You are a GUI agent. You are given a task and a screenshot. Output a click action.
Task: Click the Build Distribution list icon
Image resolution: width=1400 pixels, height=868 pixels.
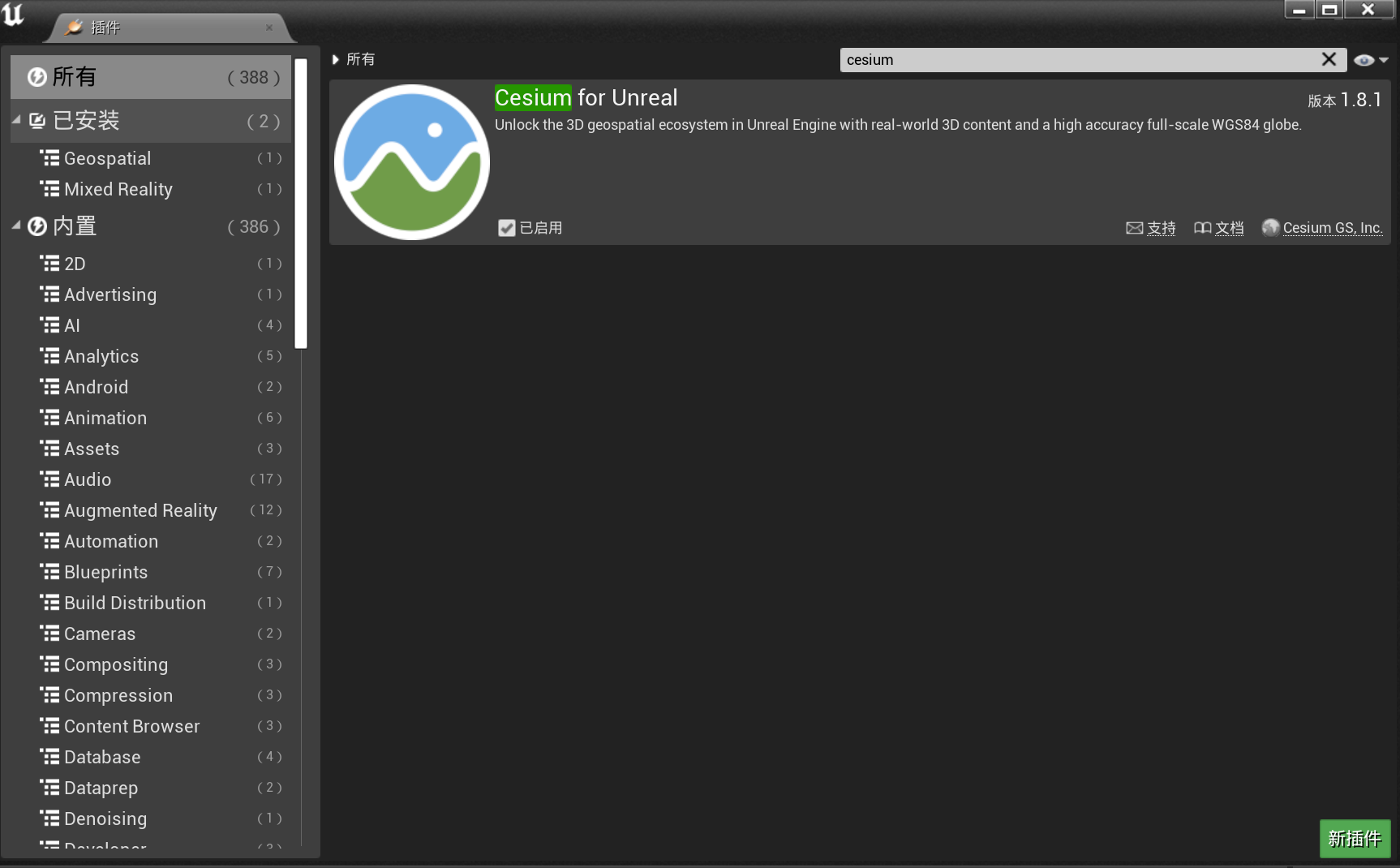coord(49,603)
